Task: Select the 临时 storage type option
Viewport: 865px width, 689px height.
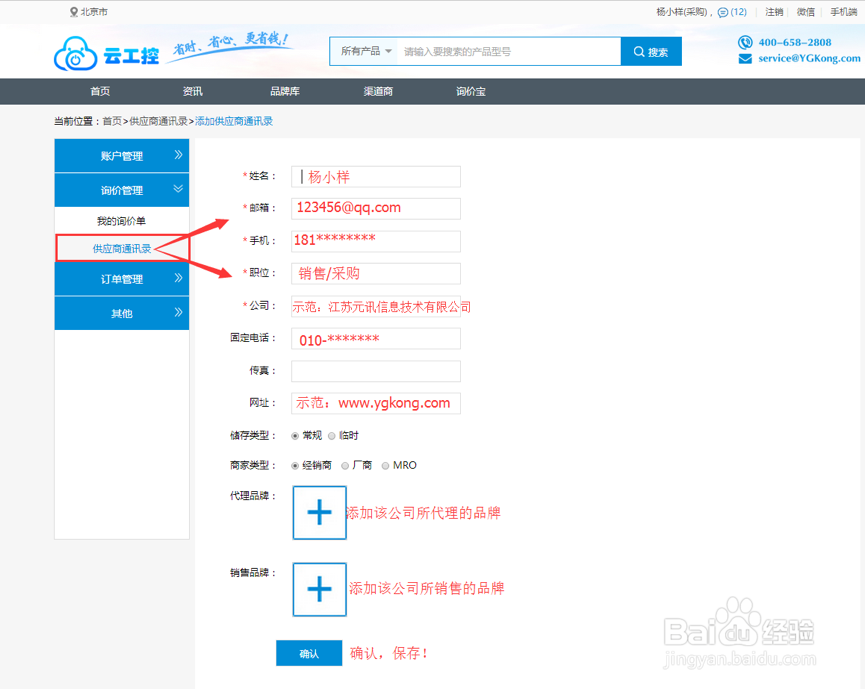Action: (330, 435)
